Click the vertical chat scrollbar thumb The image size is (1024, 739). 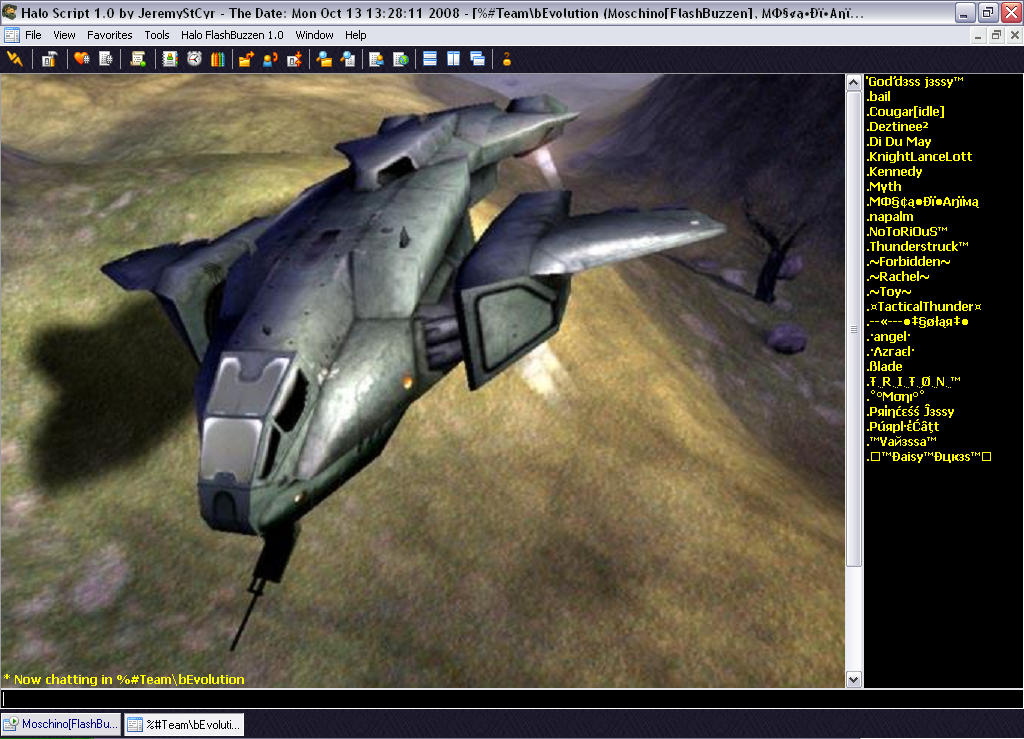854,328
